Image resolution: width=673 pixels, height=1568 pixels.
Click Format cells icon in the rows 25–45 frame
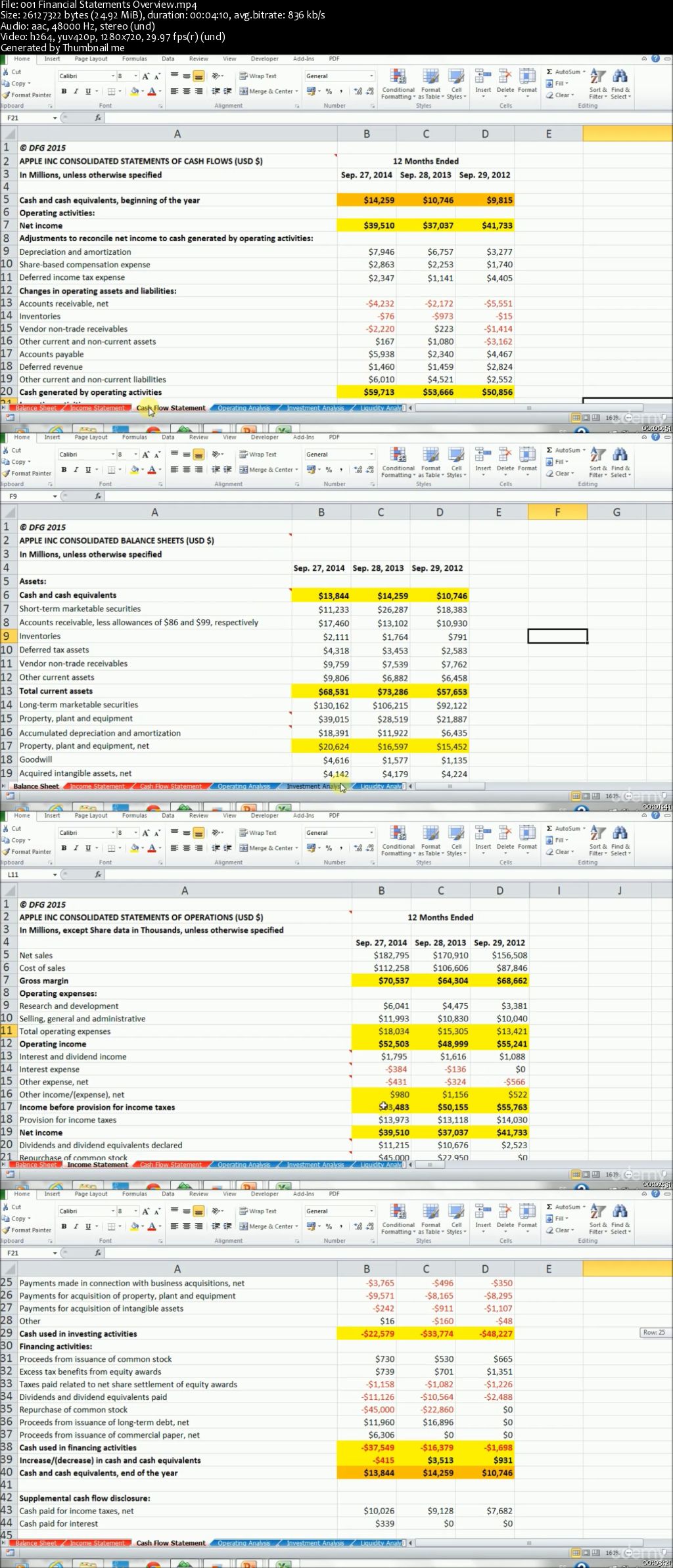click(527, 1211)
